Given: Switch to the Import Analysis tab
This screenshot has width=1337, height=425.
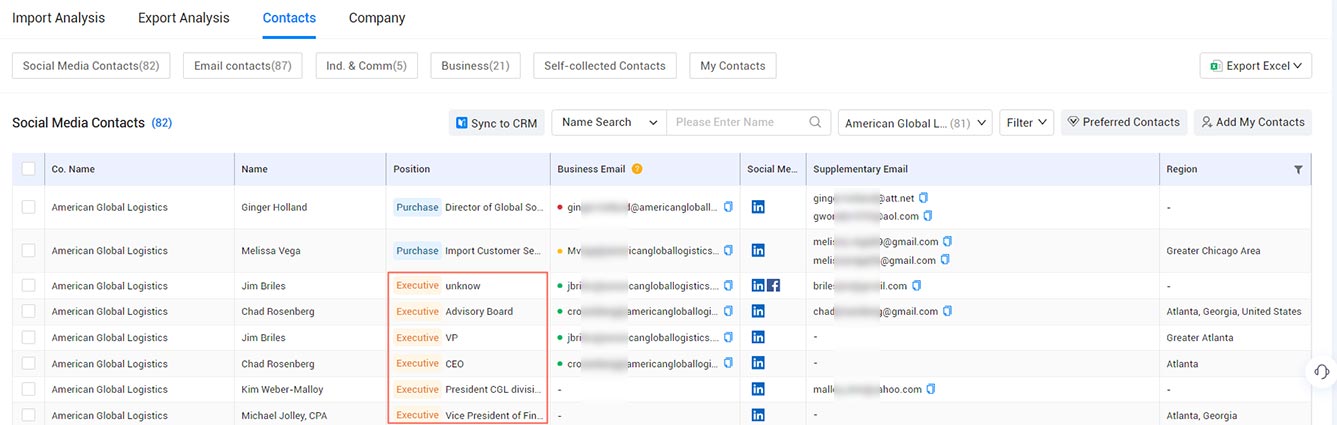Looking at the screenshot, I should click(x=58, y=18).
